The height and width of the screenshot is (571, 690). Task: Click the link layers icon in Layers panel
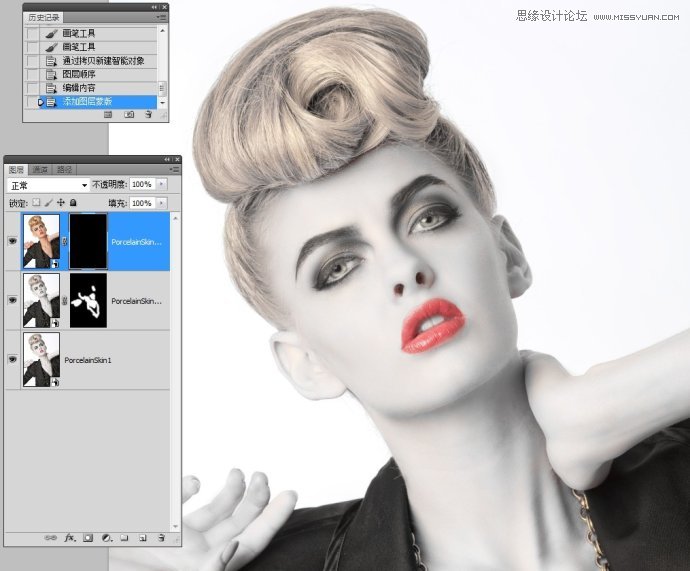coord(50,538)
